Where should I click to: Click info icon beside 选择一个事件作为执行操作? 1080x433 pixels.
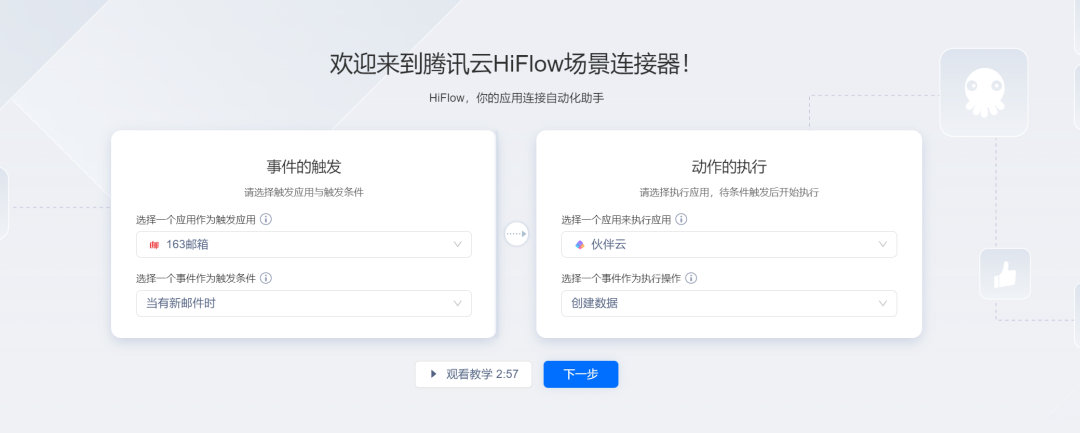(691, 278)
